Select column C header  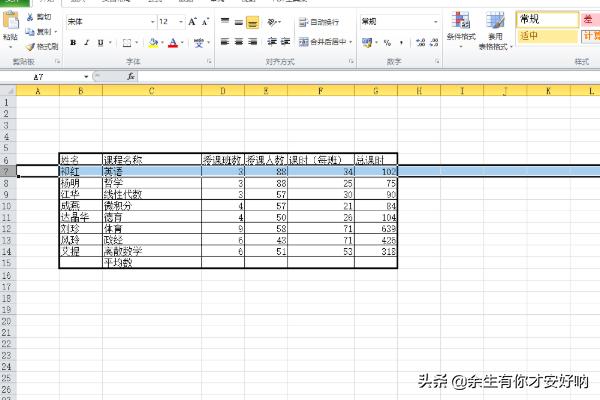pos(152,91)
